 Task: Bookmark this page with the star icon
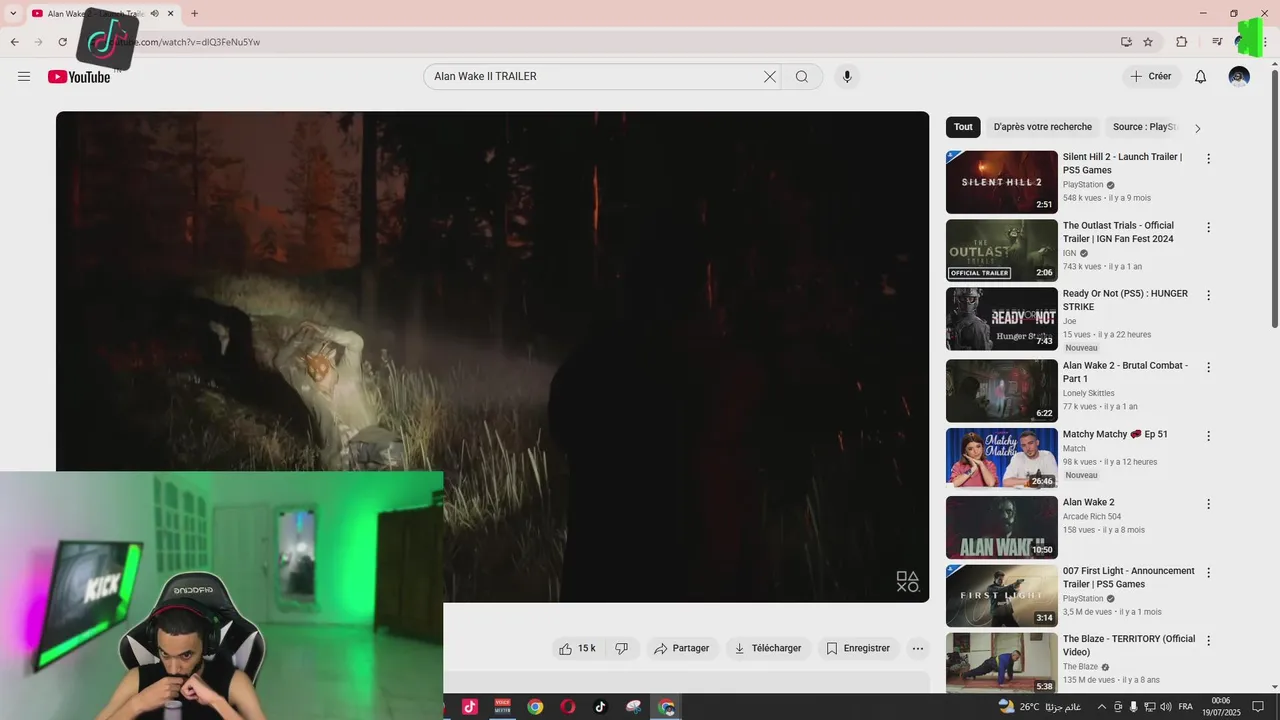1148,42
